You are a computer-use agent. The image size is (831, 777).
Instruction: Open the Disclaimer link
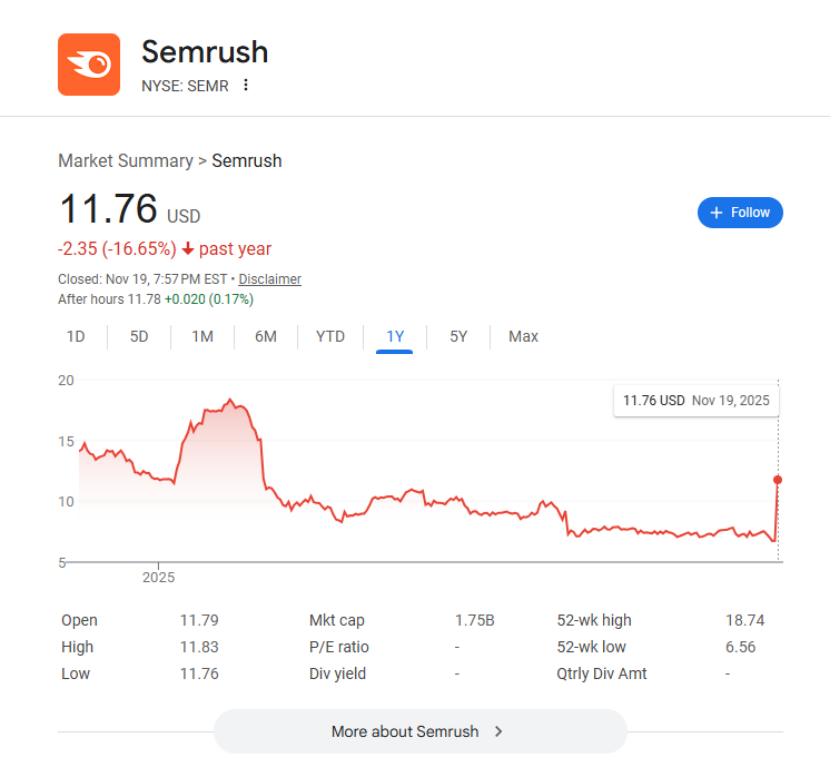tap(269, 280)
